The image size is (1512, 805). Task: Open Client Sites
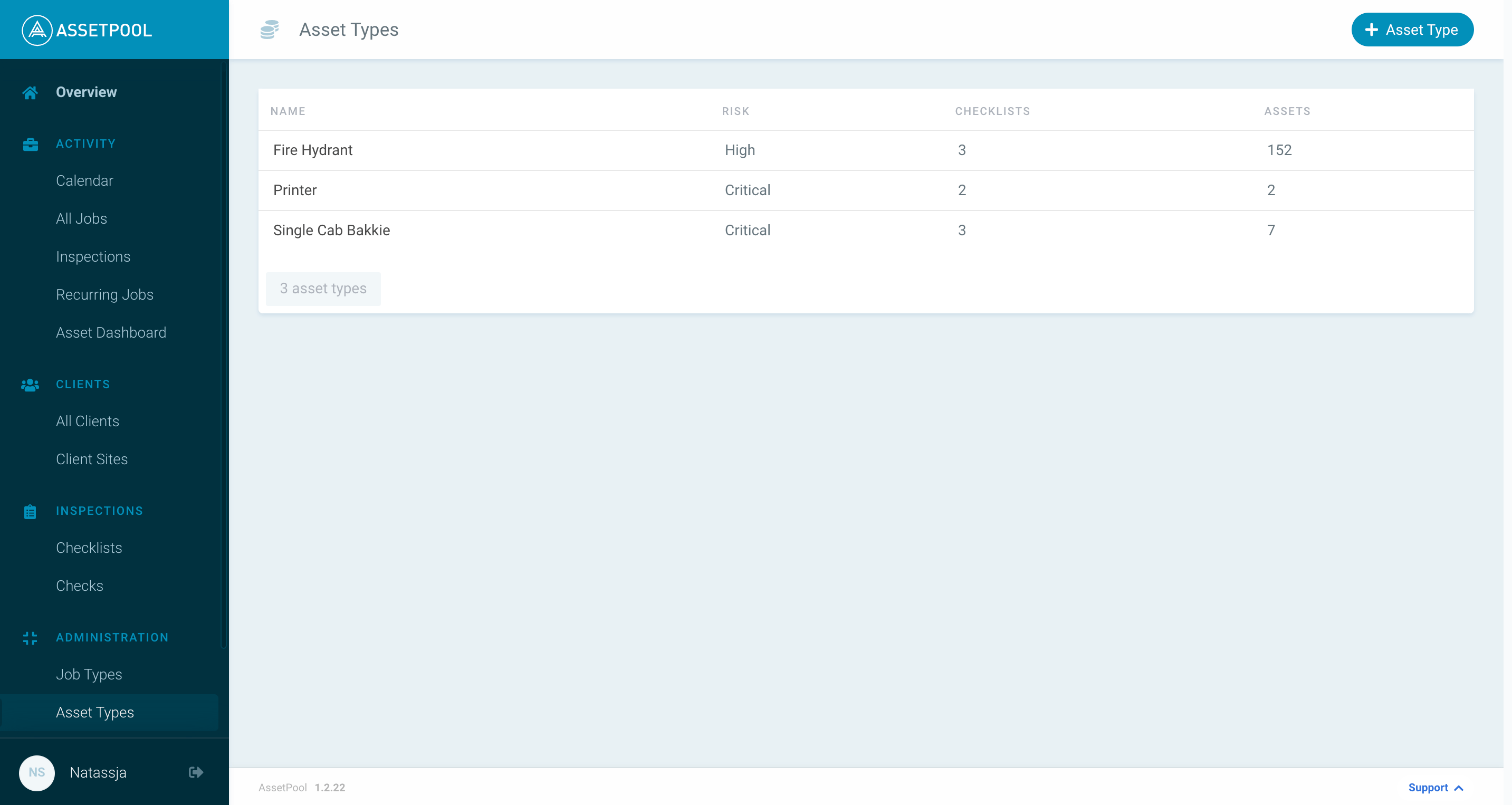click(92, 459)
